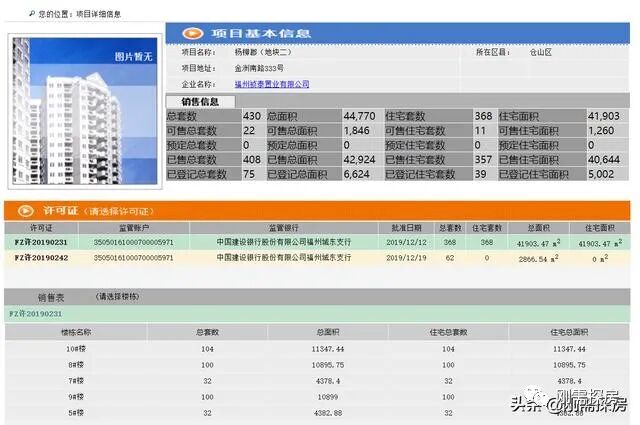The height and width of the screenshot is (425, 640).
Task: Click the total area value 2866.54 ㎡
Action: 539,258
